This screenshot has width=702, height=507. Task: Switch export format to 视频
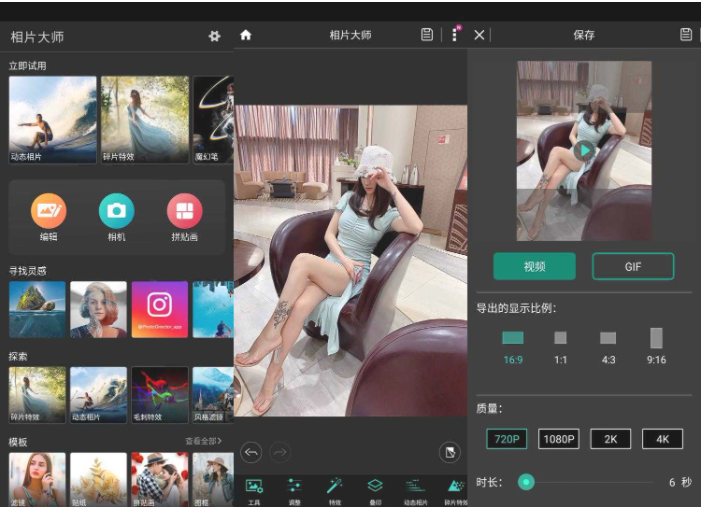[x=535, y=266]
